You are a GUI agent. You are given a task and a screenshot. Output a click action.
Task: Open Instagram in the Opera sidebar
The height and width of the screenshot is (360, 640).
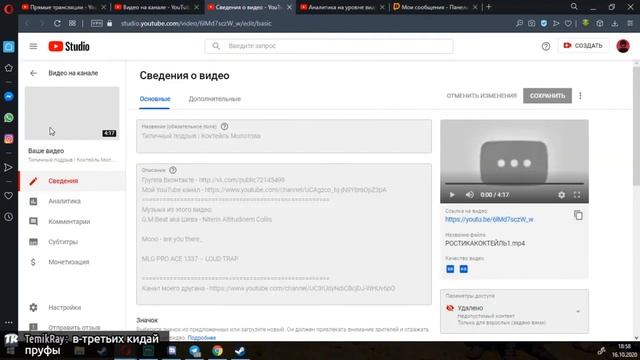pos(9,139)
